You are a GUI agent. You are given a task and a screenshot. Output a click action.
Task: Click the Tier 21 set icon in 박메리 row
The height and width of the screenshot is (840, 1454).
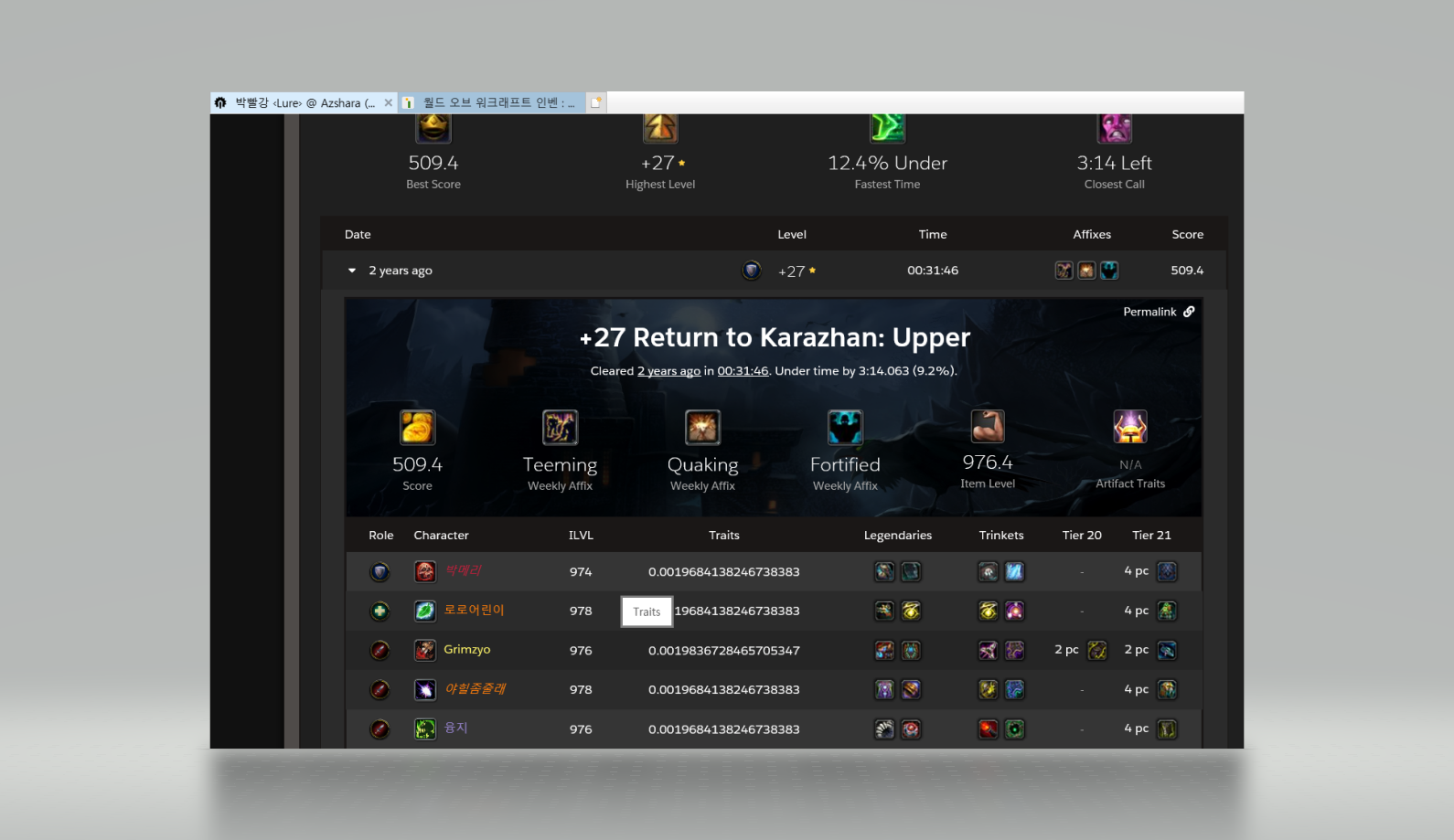1167,572
